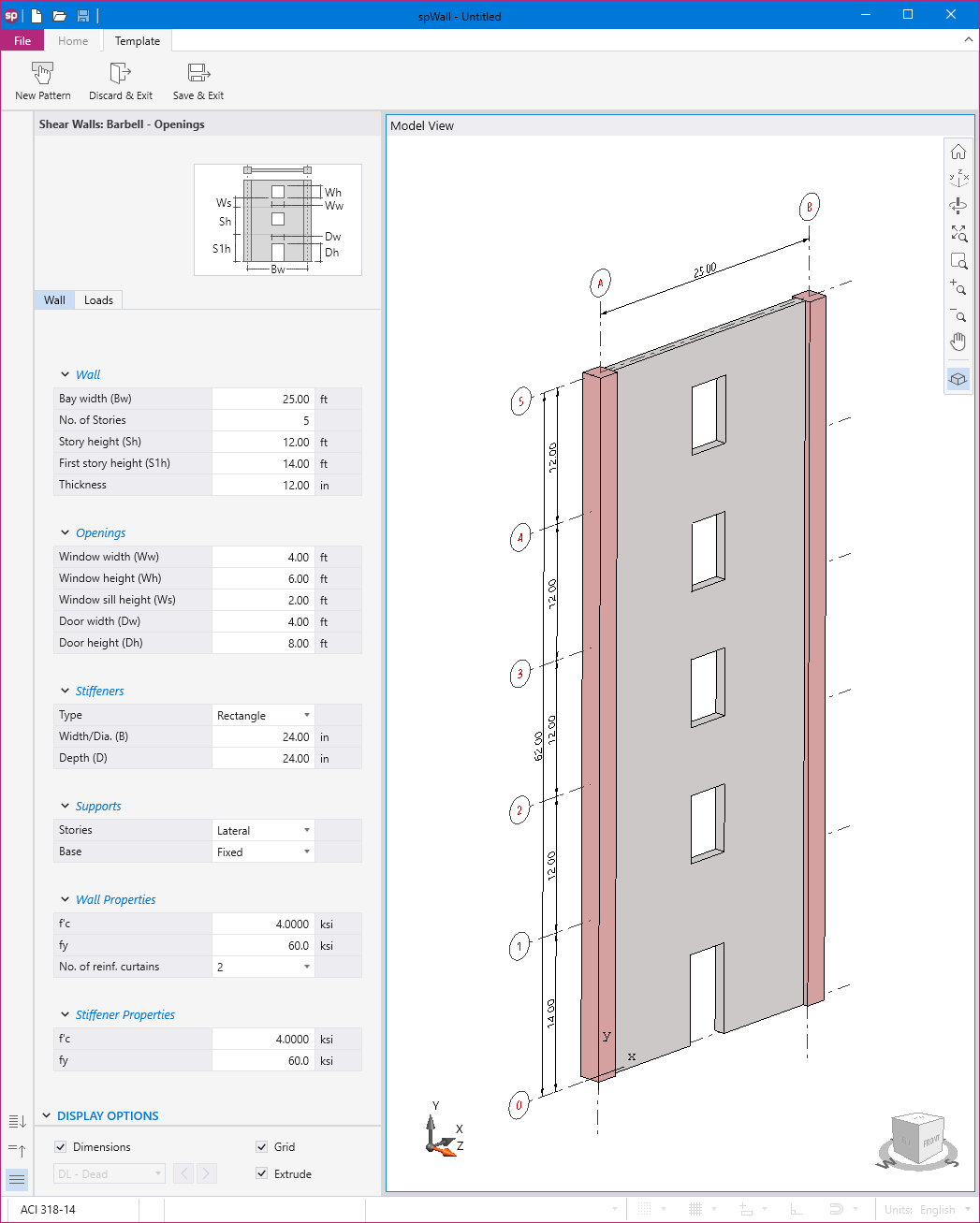Uncheck the Dimensions checkbox
This screenshot has width=980, height=1223.
pos(61,1147)
